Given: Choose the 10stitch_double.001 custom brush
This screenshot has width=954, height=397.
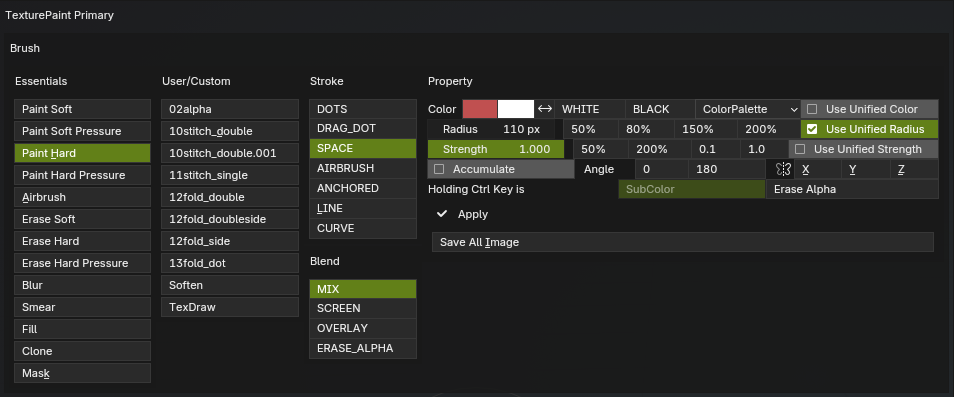Looking at the screenshot, I should tap(230, 153).
